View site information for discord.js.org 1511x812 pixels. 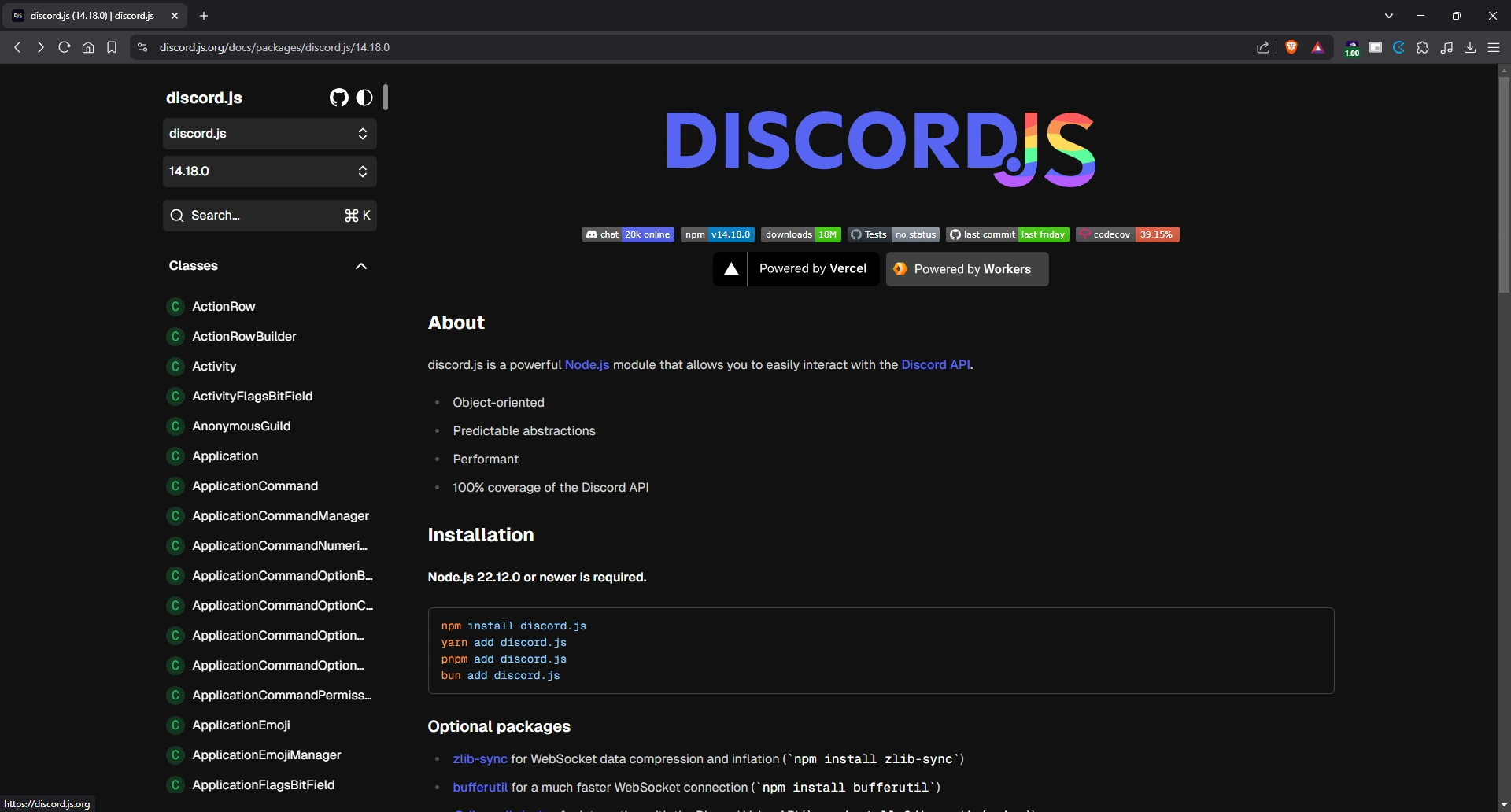click(142, 47)
